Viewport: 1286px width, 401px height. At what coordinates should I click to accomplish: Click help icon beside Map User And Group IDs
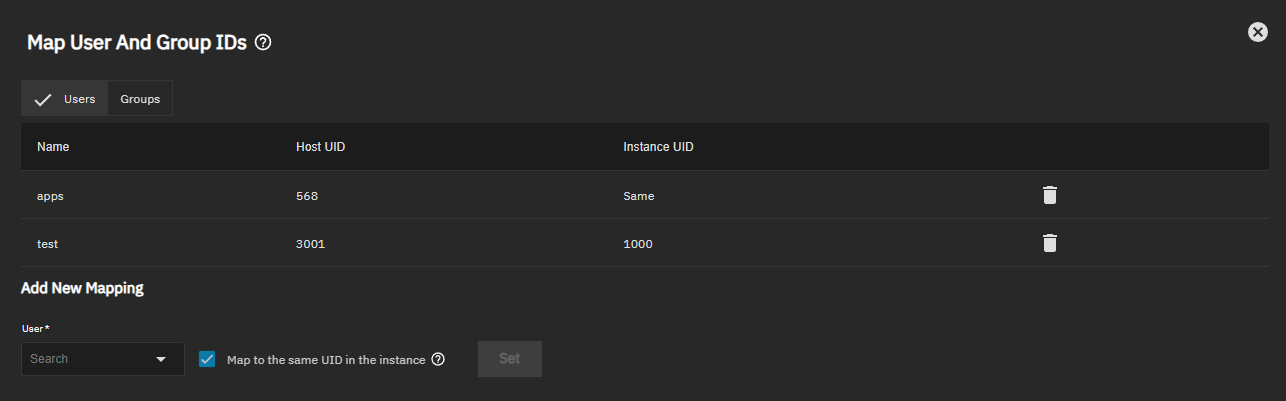[x=264, y=43]
